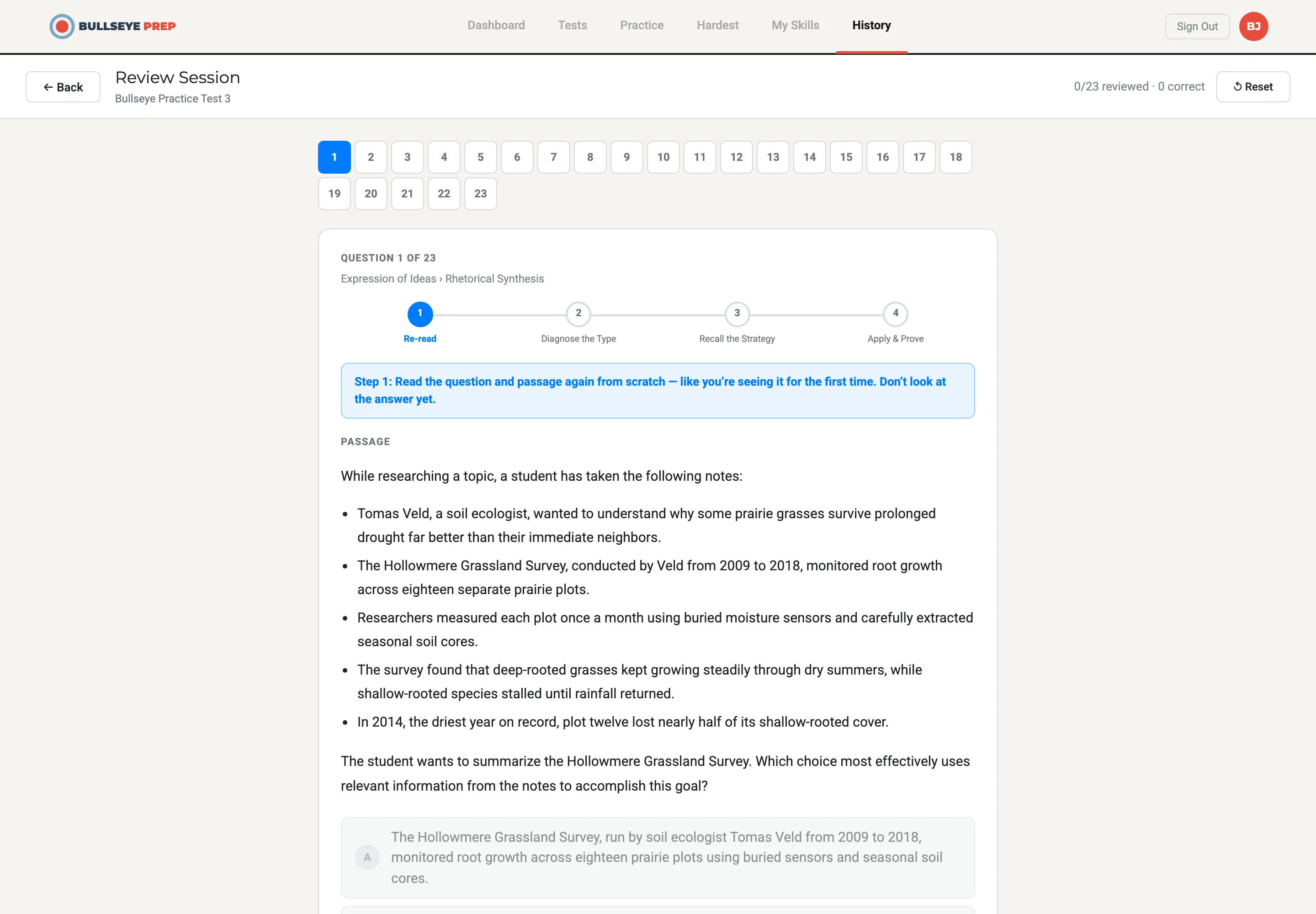Go to the Tests tab
This screenshot has height=914, width=1316.
point(572,25)
